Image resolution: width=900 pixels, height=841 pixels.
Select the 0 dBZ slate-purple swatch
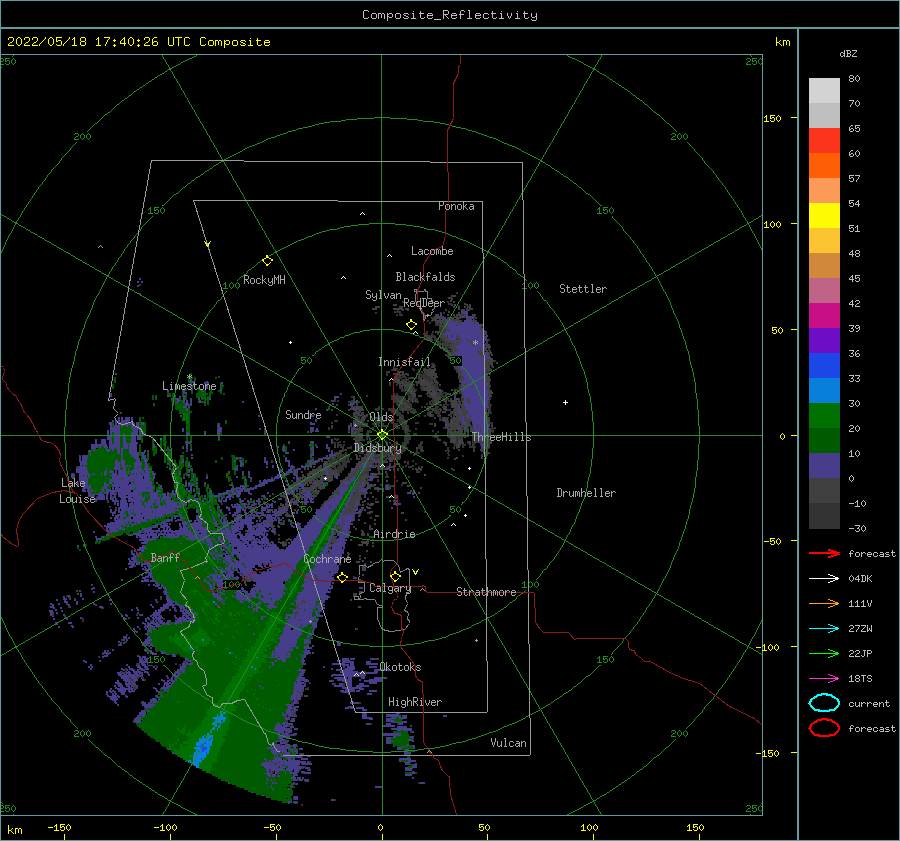click(x=824, y=466)
